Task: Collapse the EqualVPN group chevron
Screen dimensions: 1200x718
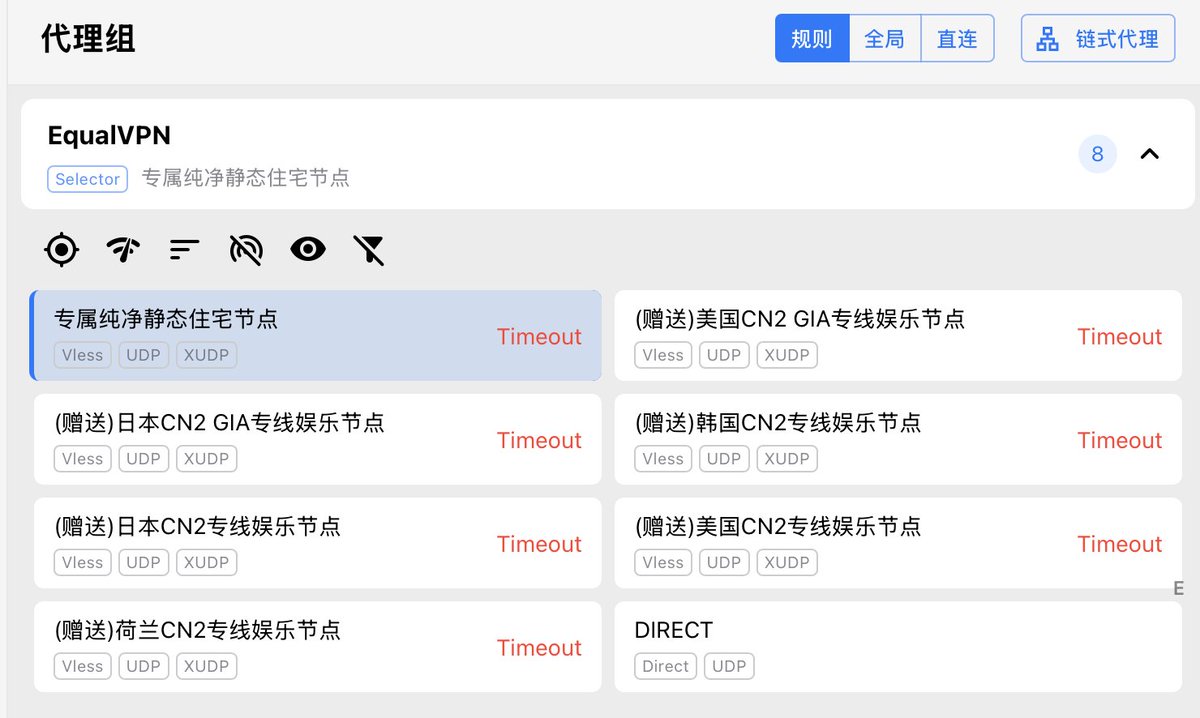Action: pos(1150,154)
